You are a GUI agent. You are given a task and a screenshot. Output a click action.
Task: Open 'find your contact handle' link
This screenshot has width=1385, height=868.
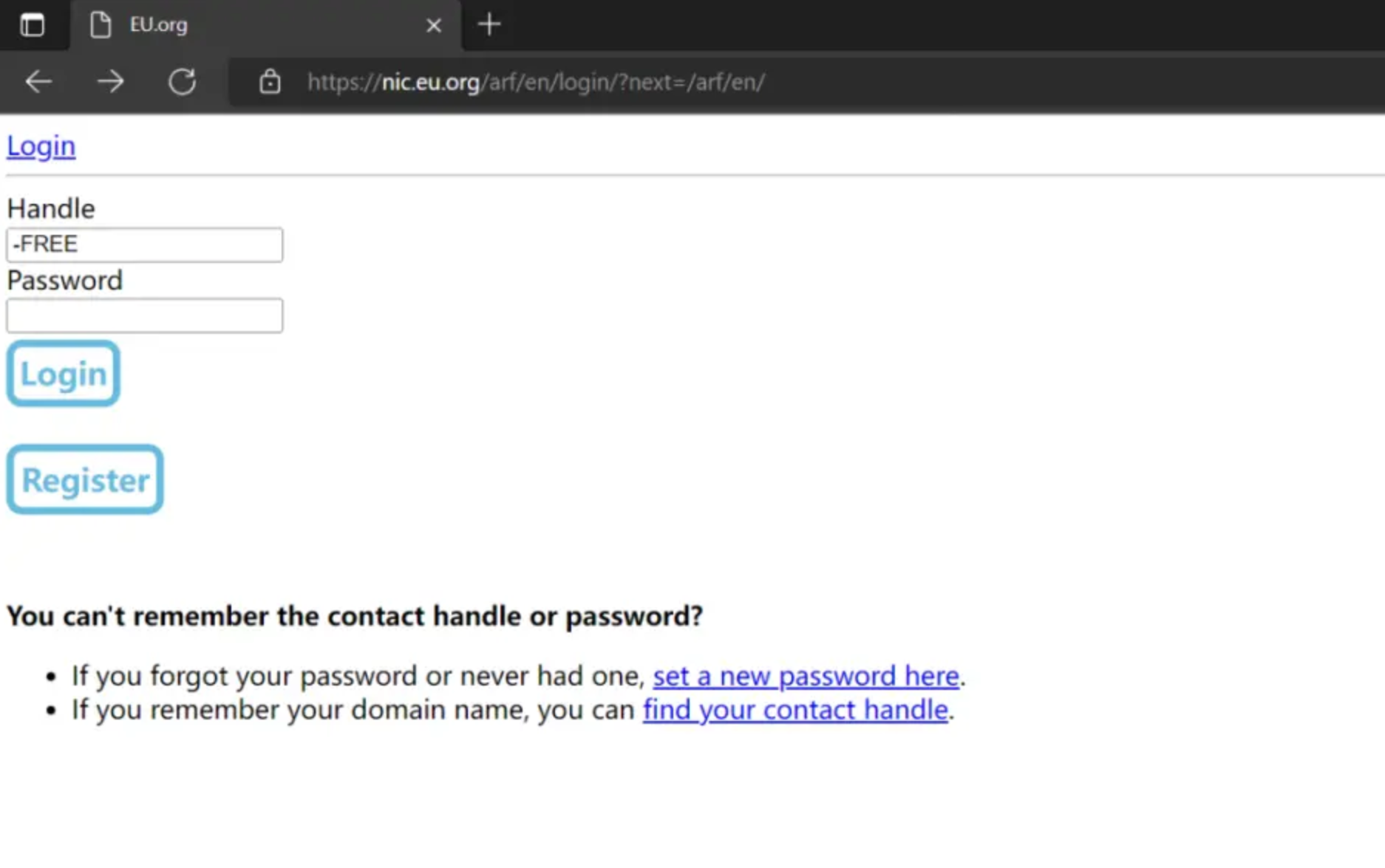click(795, 709)
